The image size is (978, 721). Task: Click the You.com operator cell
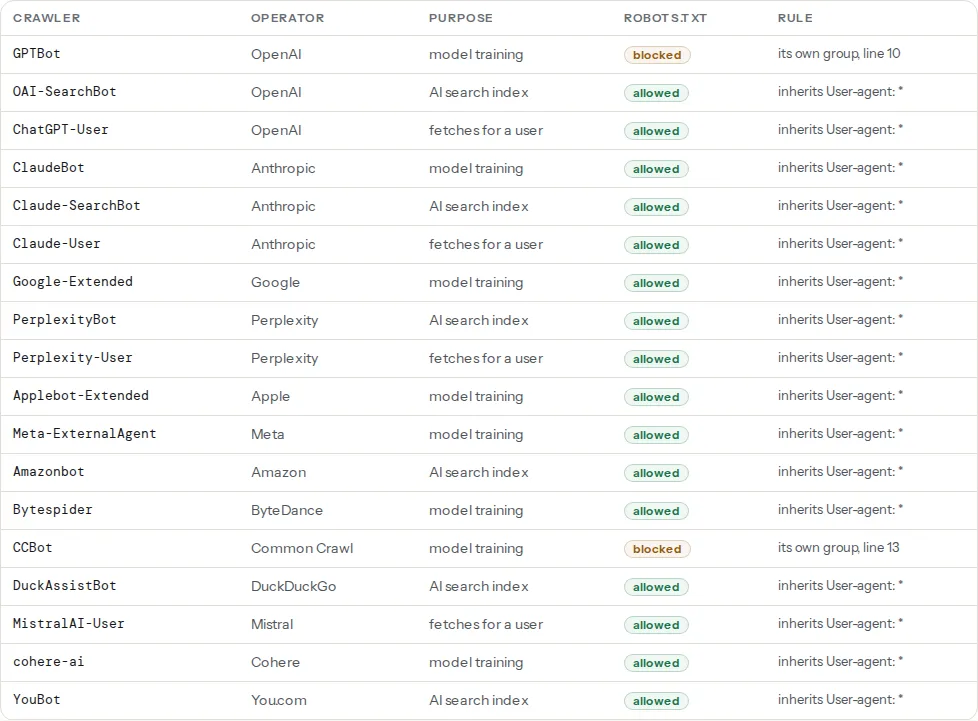pos(279,701)
